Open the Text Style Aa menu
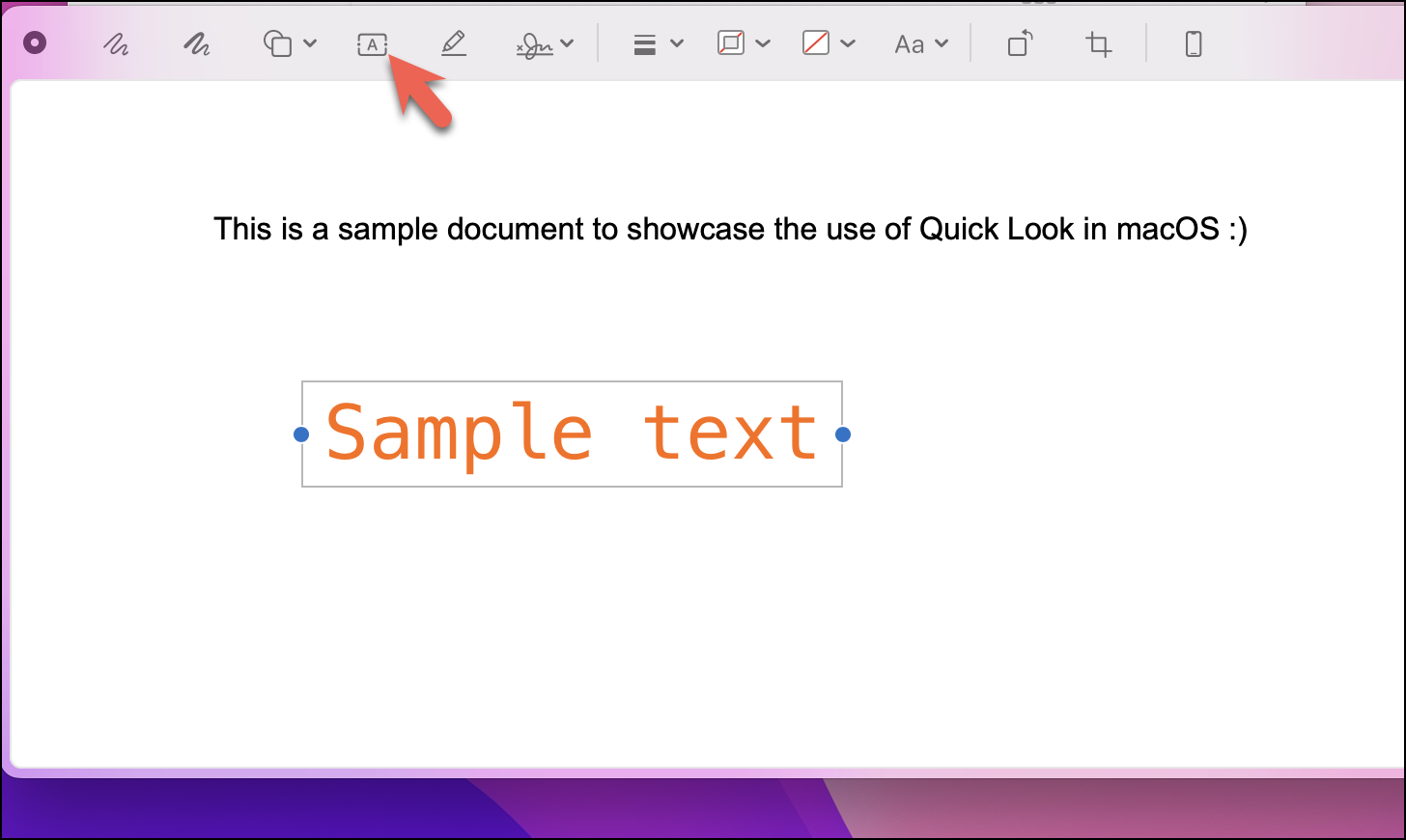1406x840 pixels. pos(910,44)
